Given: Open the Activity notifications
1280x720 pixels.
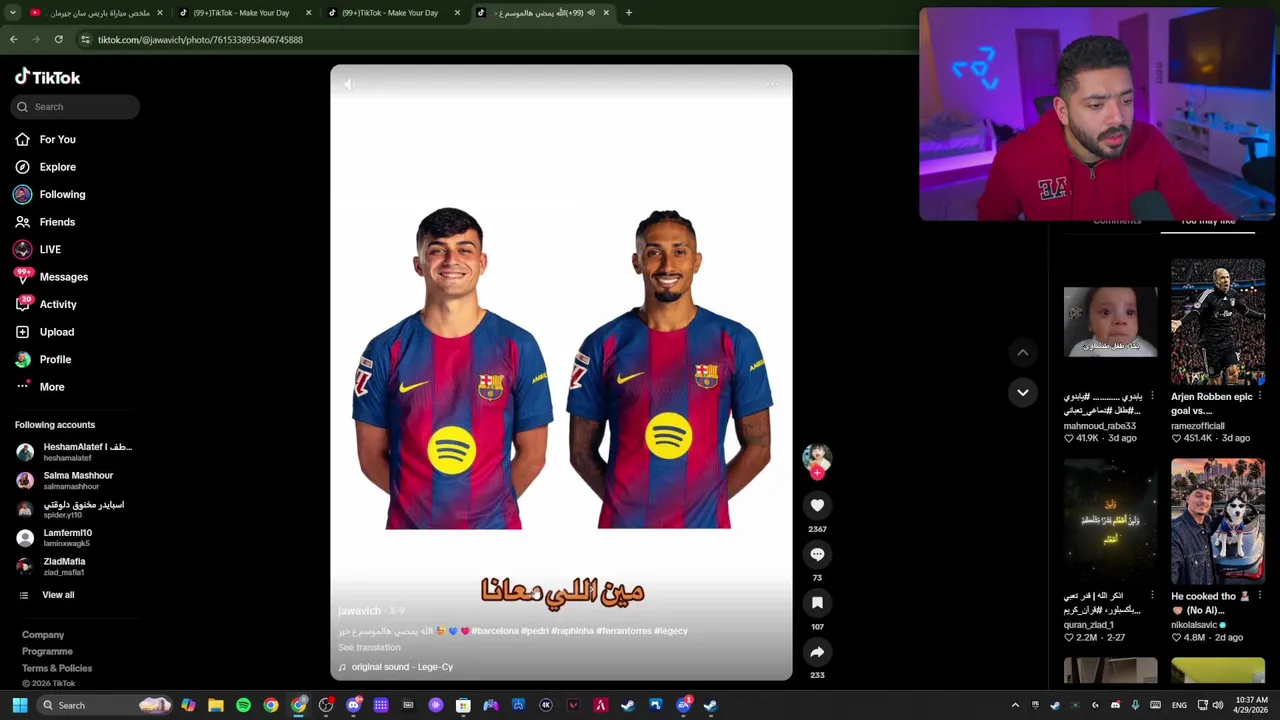Looking at the screenshot, I should click(x=46, y=304).
